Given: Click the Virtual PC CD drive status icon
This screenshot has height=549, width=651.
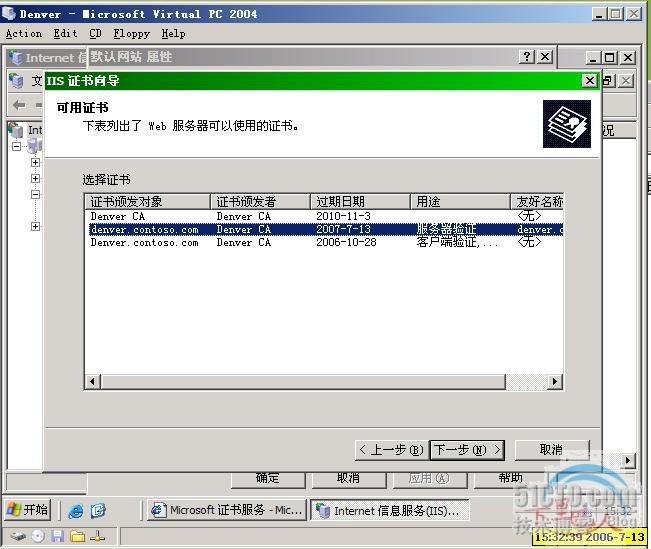Looking at the screenshot, I should (38, 537).
